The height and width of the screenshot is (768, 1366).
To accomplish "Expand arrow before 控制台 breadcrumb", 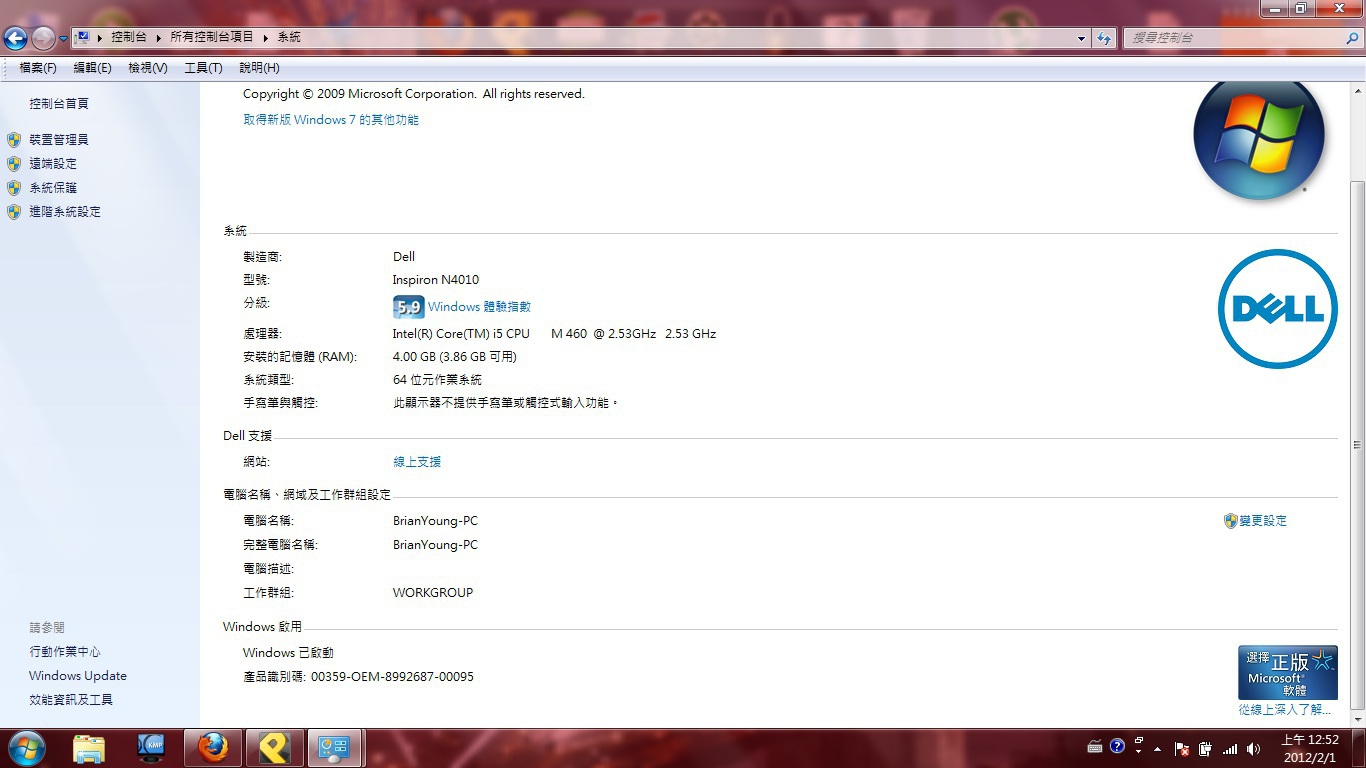I will click(x=100, y=37).
